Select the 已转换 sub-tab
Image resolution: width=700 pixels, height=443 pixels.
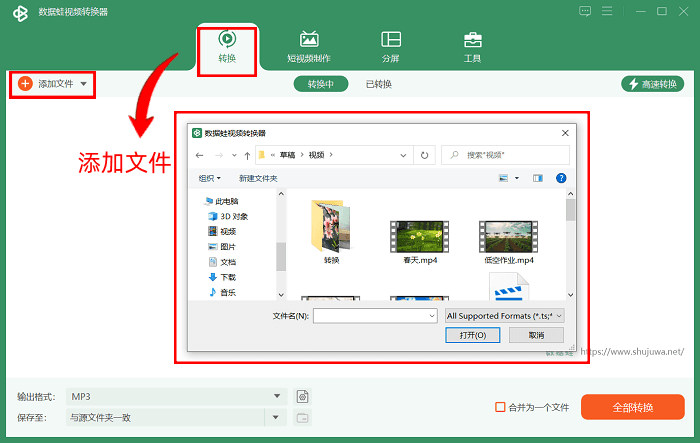379,84
